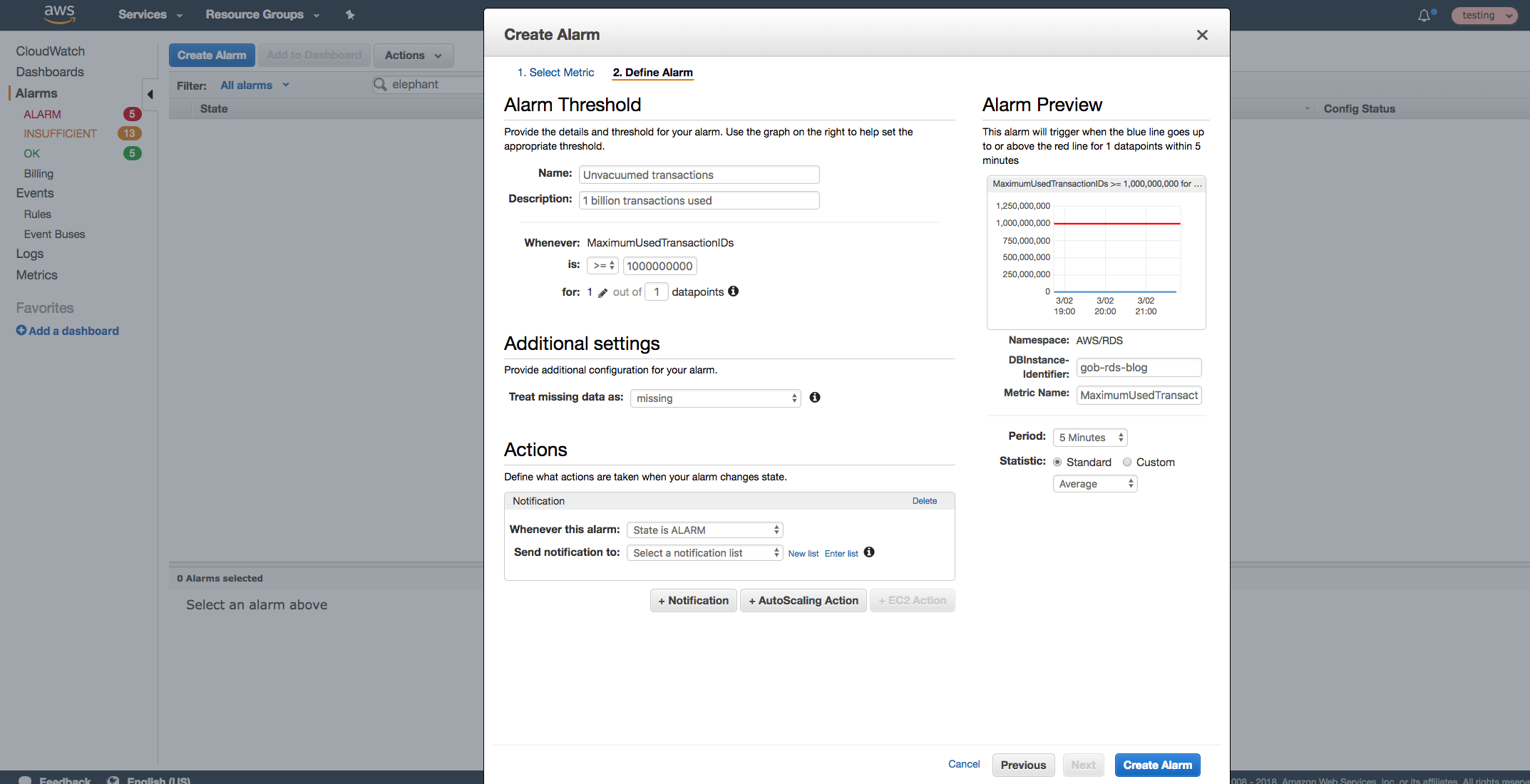The width and height of the screenshot is (1530, 784).
Task: Click the alarm Name input field
Action: tap(699, 175)
